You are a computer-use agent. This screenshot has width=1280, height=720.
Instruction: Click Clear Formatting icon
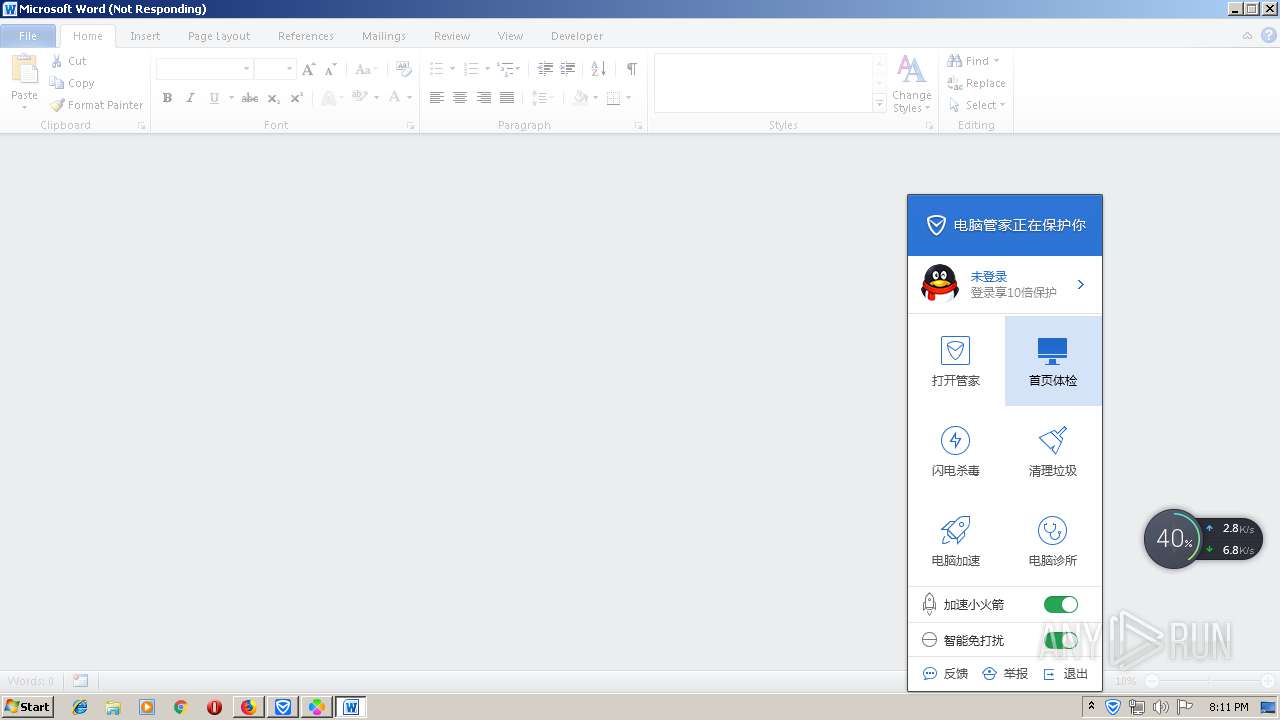(404, 69)
